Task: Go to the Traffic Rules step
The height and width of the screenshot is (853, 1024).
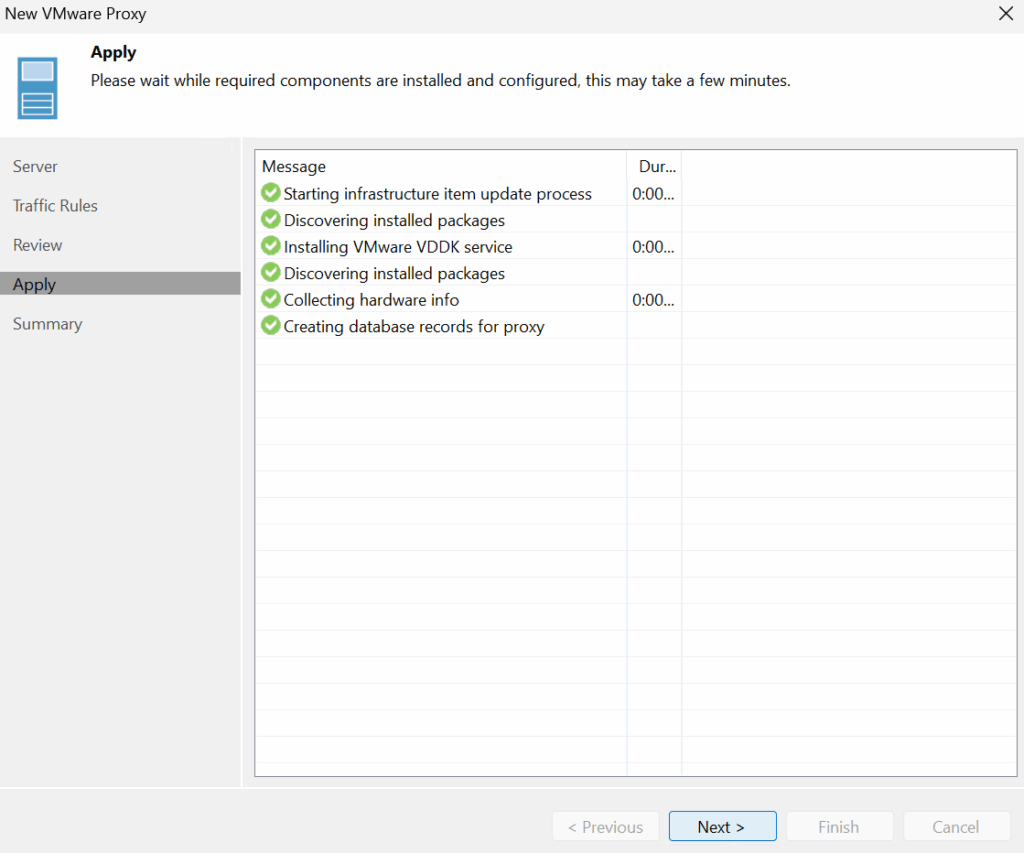Action: coord(56,206)
